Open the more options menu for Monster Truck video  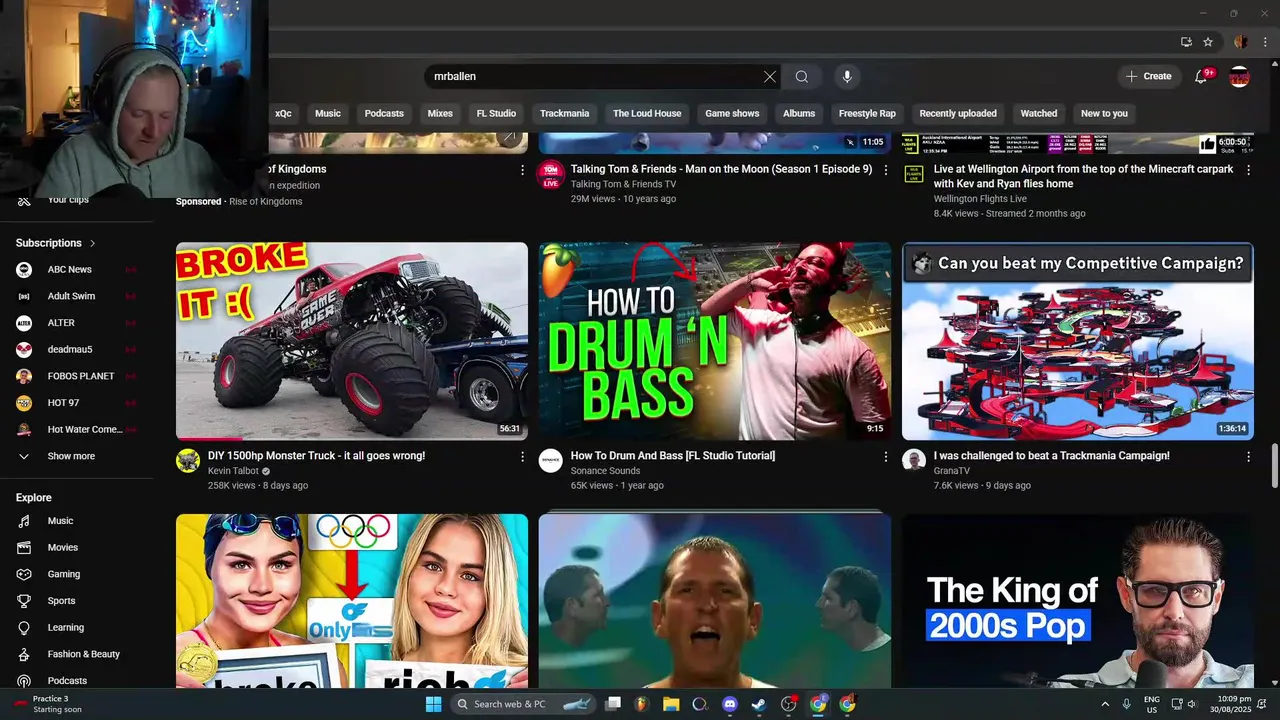click(x=522, y=456)
